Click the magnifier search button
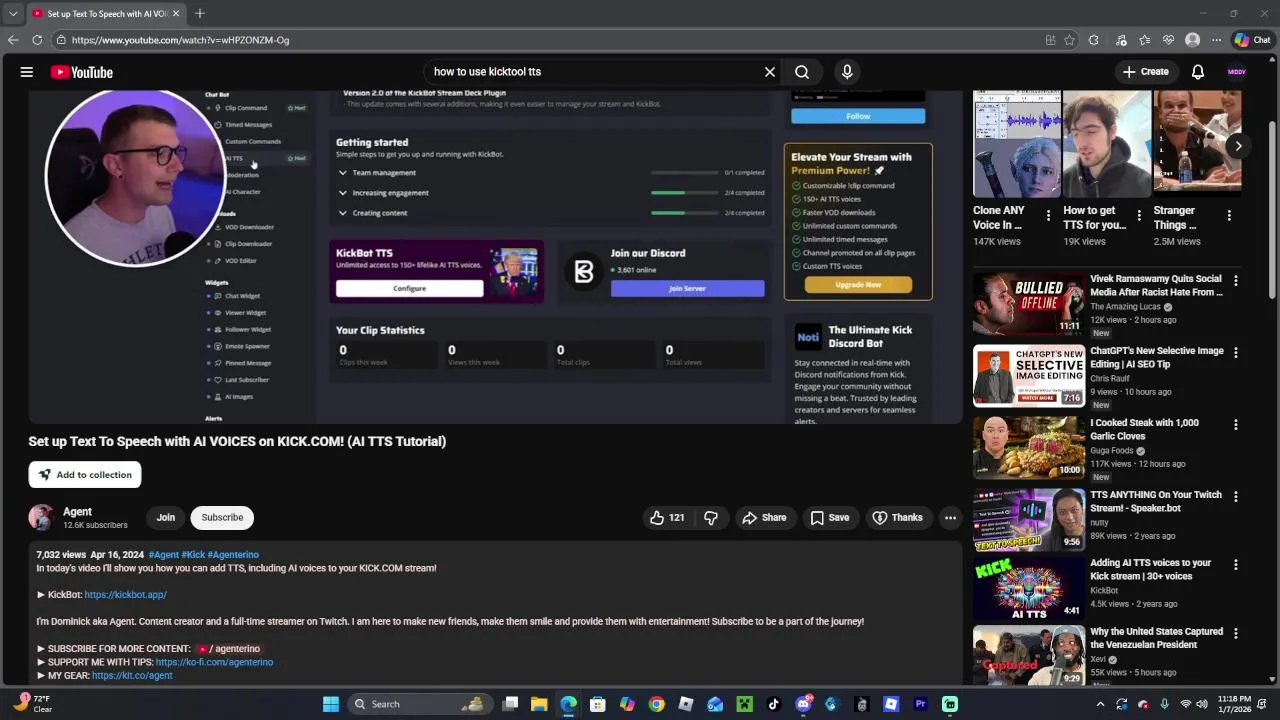1280x720 pixels. pos(802,72)
